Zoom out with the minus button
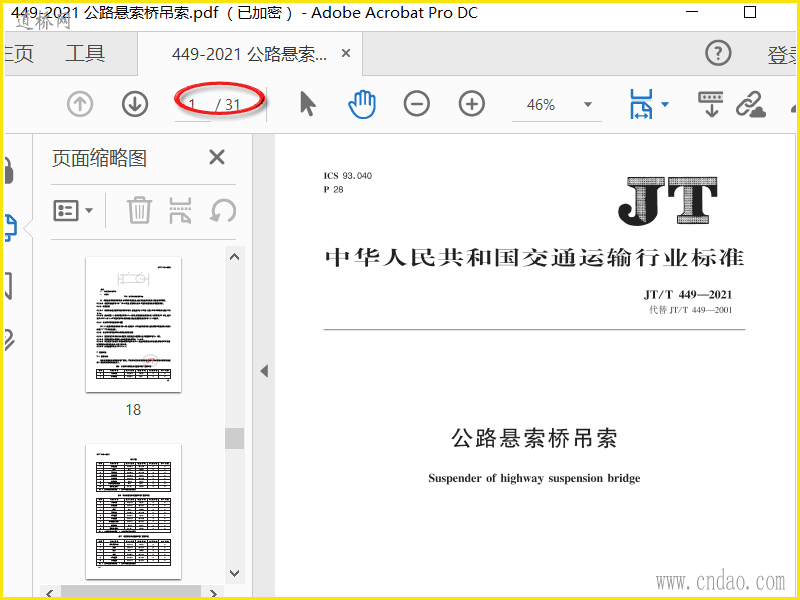Viewport: 800px width, 600px height. tap(417, 104)
